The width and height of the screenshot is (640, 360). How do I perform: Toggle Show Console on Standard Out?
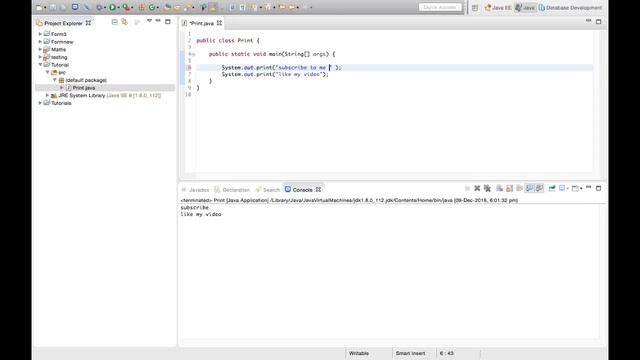click(529, 188)
